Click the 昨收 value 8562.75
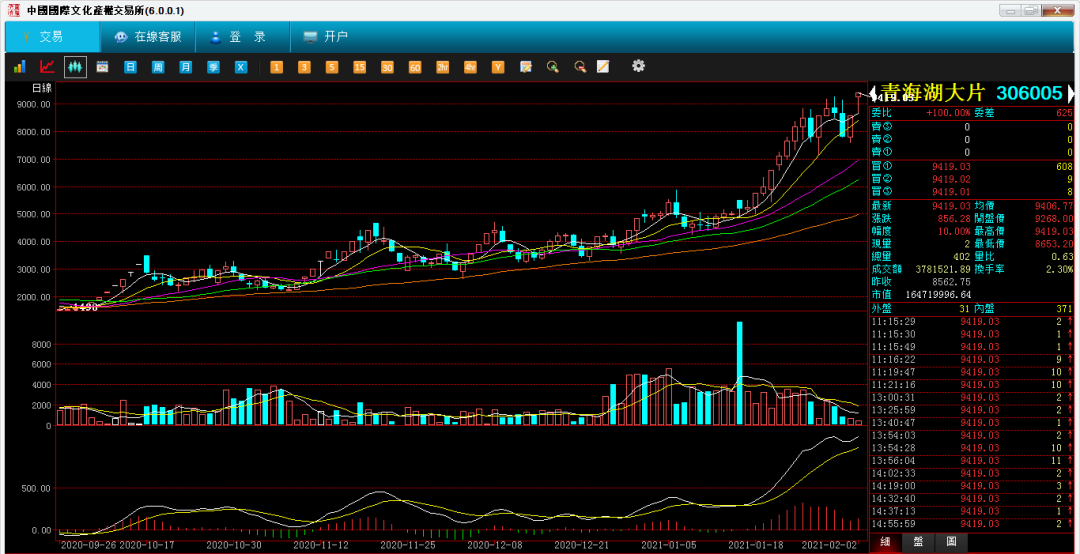Screen dimensions: 1080x554 (951, 282)
